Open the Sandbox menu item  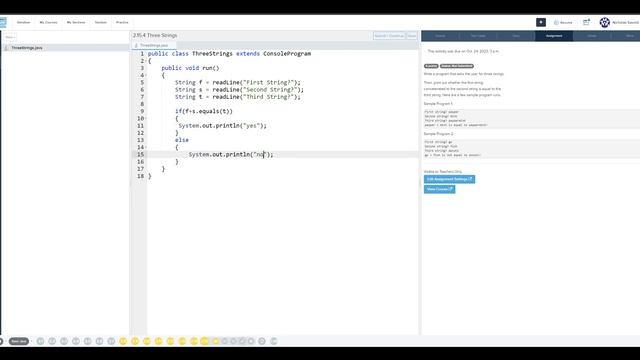point(24,22)
